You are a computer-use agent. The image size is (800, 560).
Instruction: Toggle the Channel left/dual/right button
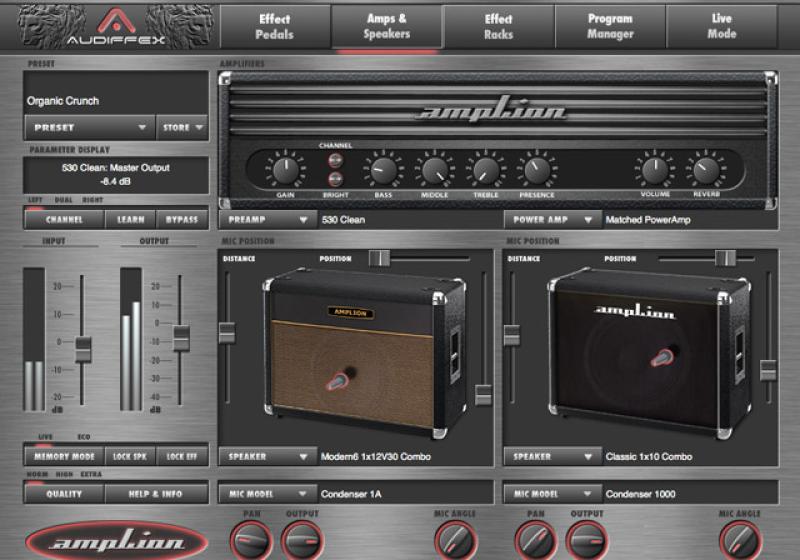[x=64, y=219]
